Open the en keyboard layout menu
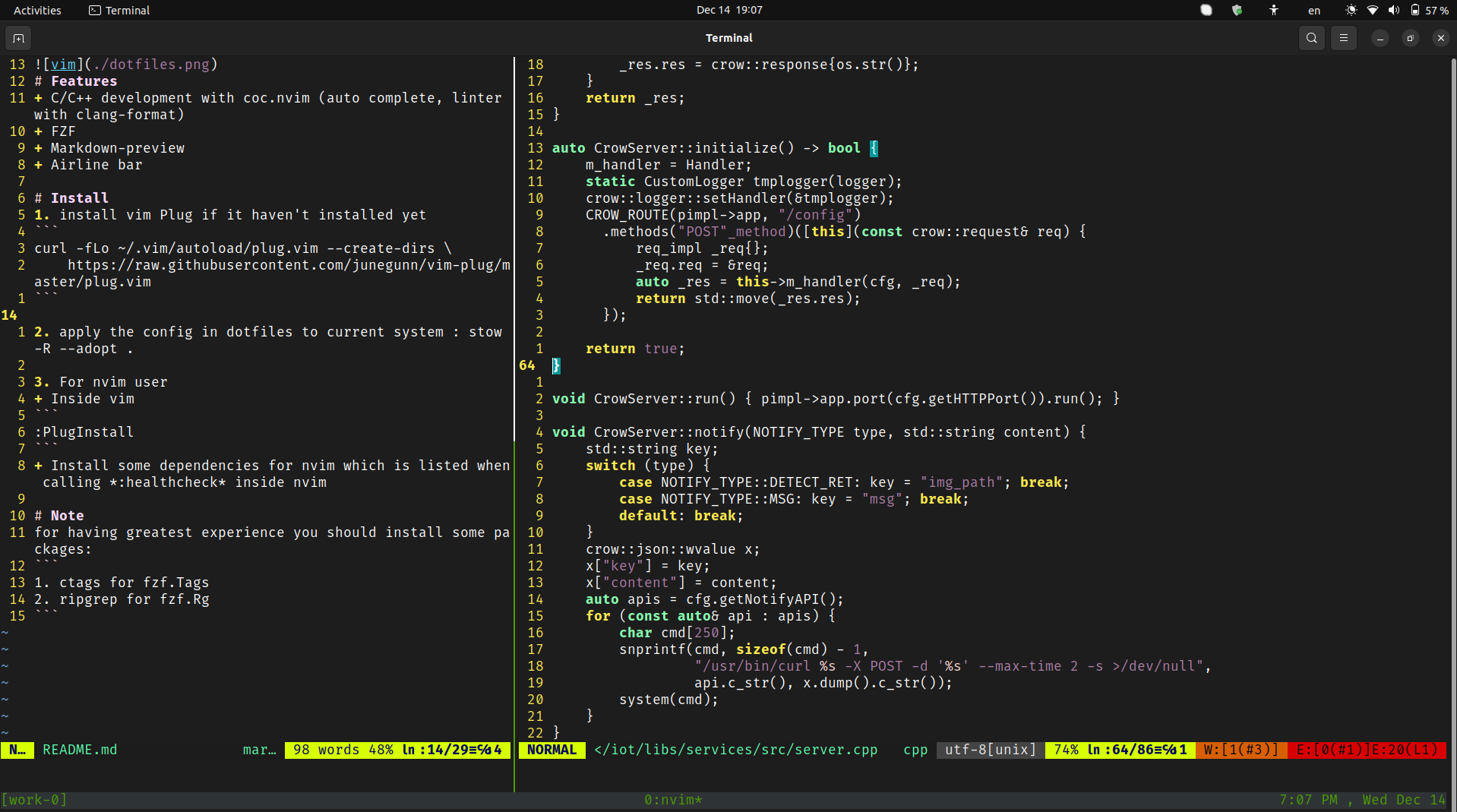 1314,10
